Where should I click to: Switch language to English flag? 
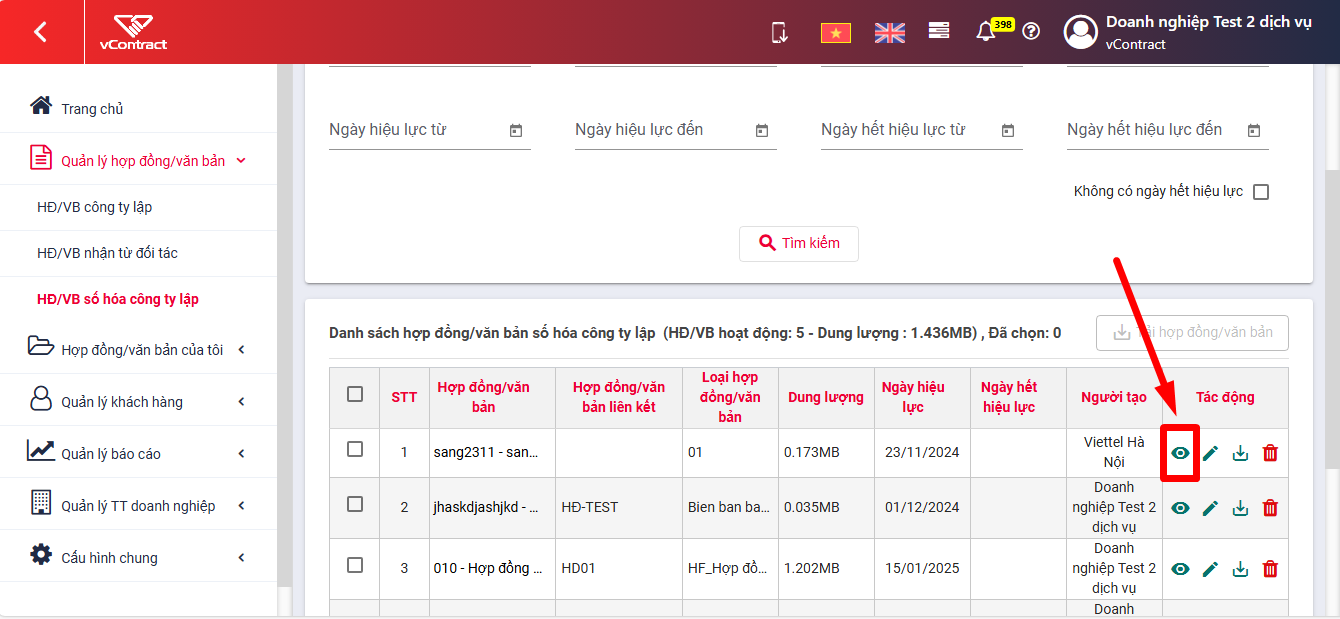tap(890, 33)
